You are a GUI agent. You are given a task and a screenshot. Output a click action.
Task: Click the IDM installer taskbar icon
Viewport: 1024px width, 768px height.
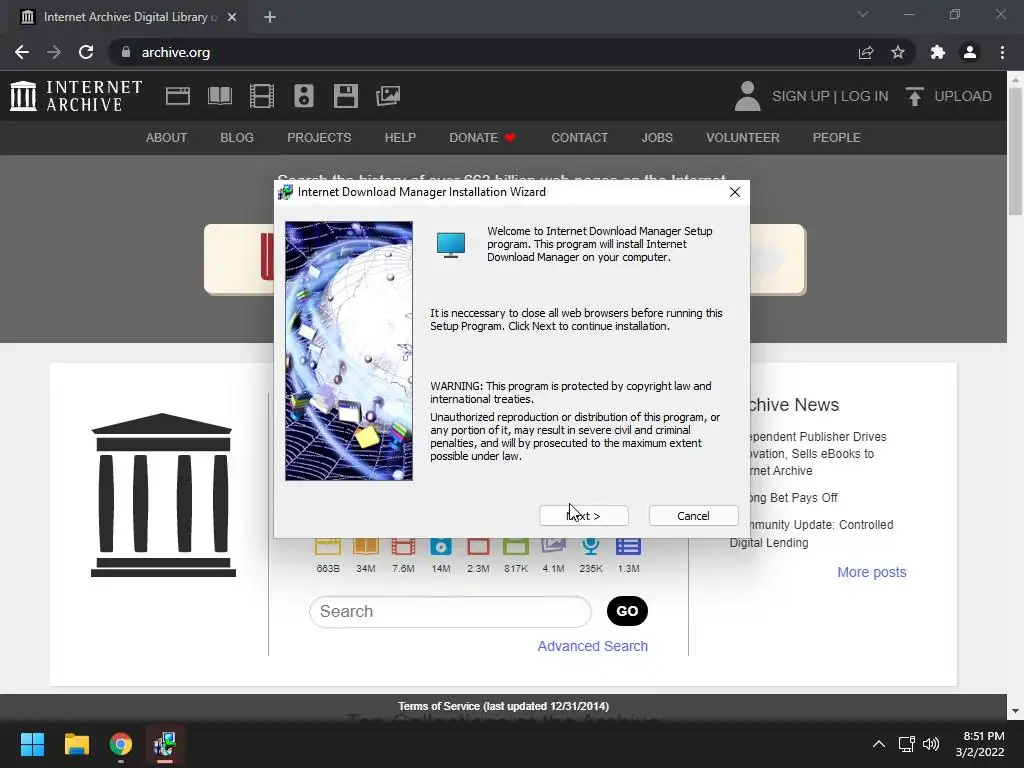pos(165,744)
